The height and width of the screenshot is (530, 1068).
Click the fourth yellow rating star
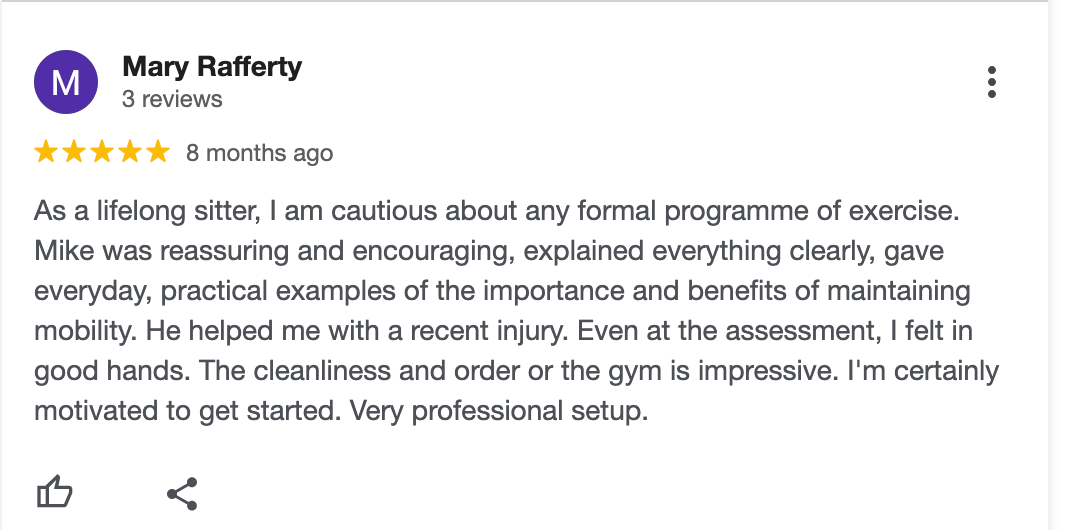pos(130,152)
